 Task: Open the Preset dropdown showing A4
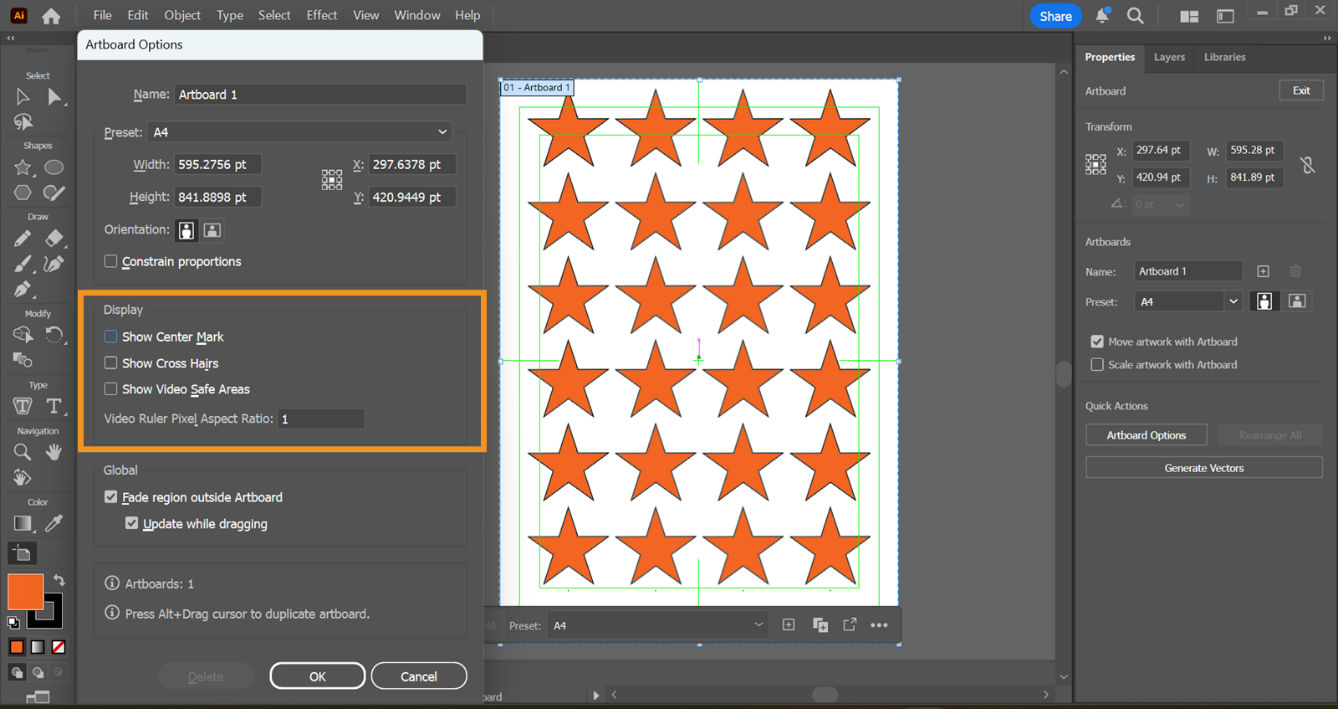[x=300, y=131]
